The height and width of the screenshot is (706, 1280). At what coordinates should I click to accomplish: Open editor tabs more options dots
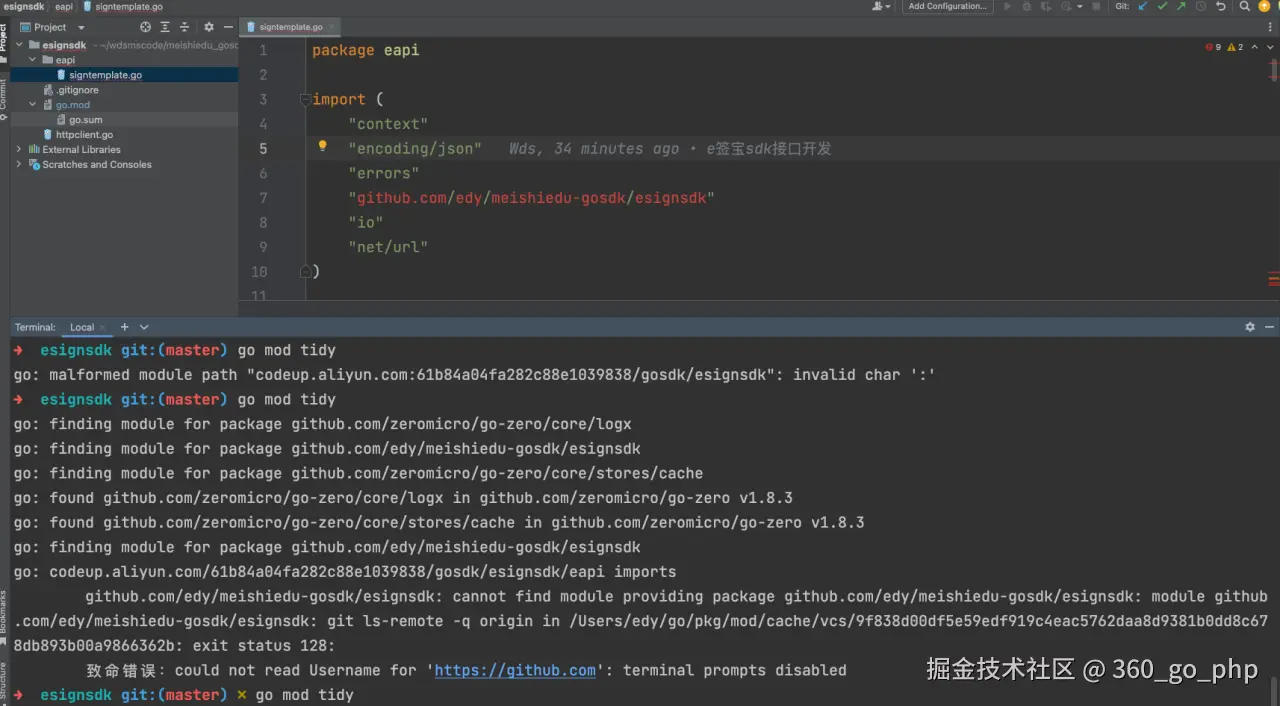[1272, 27]
